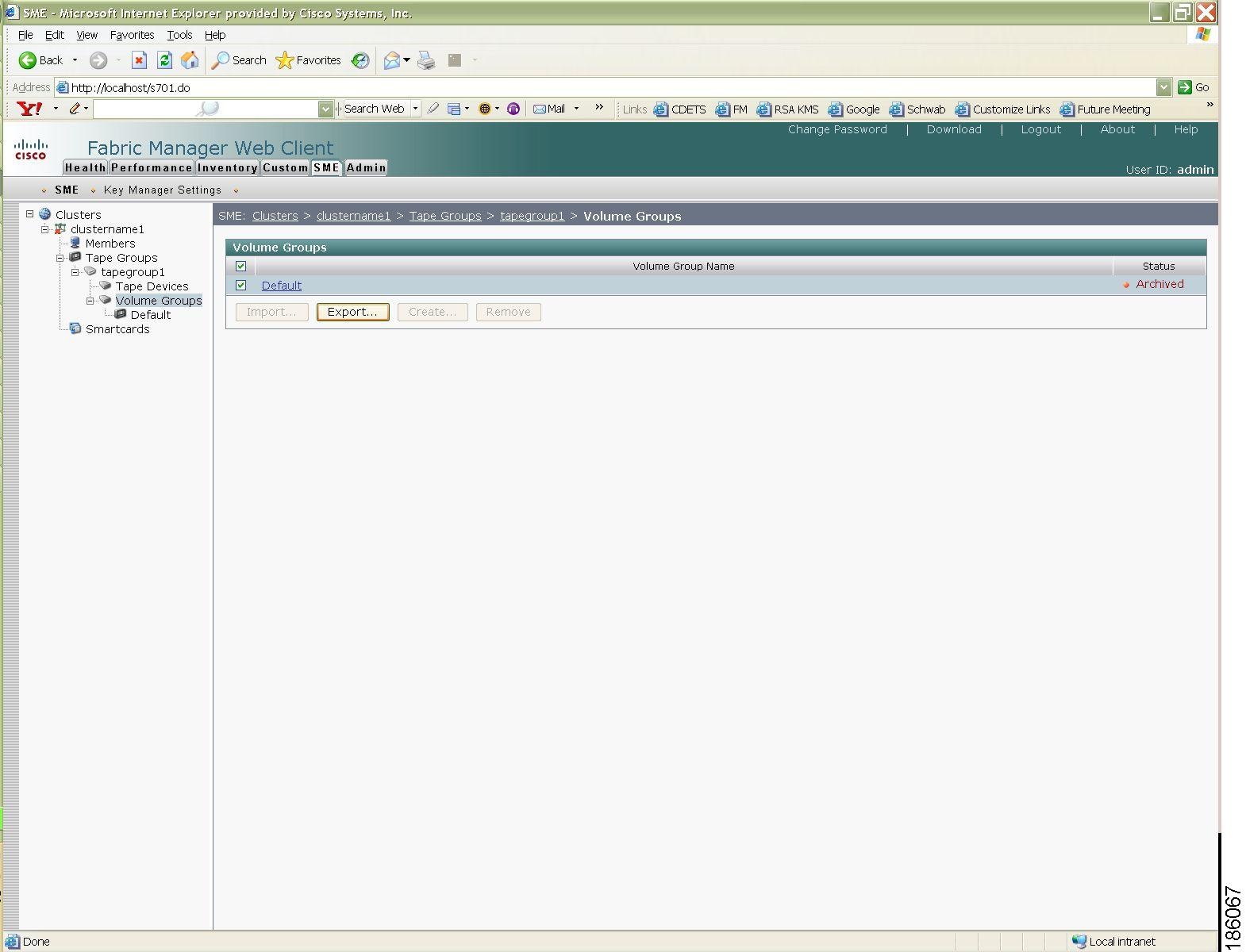1246x952 pixels.
Task: Open the Favorites menu
Action: click(x=132, y=35)
